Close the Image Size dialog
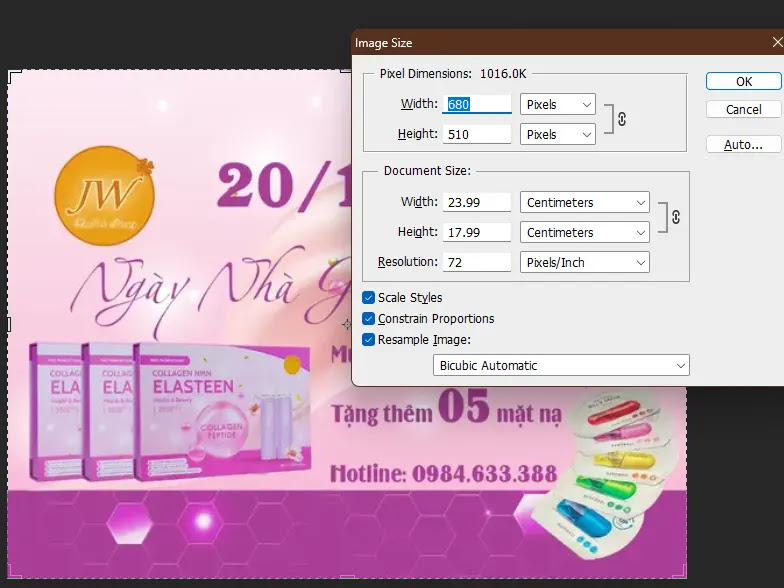 point(776,42)
